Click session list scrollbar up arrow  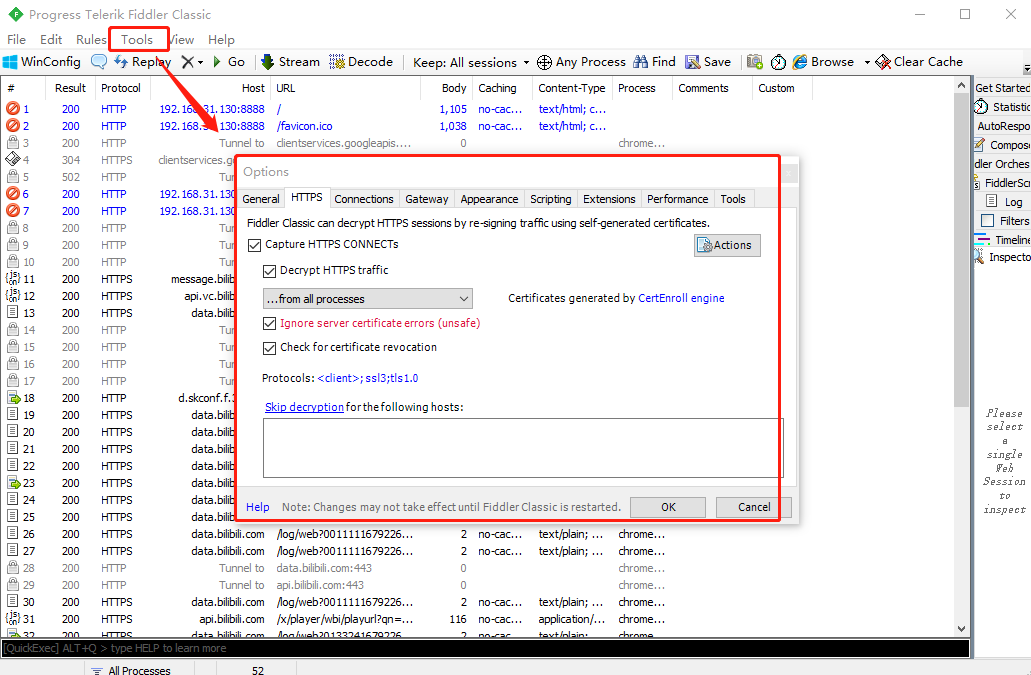(962, 85)
